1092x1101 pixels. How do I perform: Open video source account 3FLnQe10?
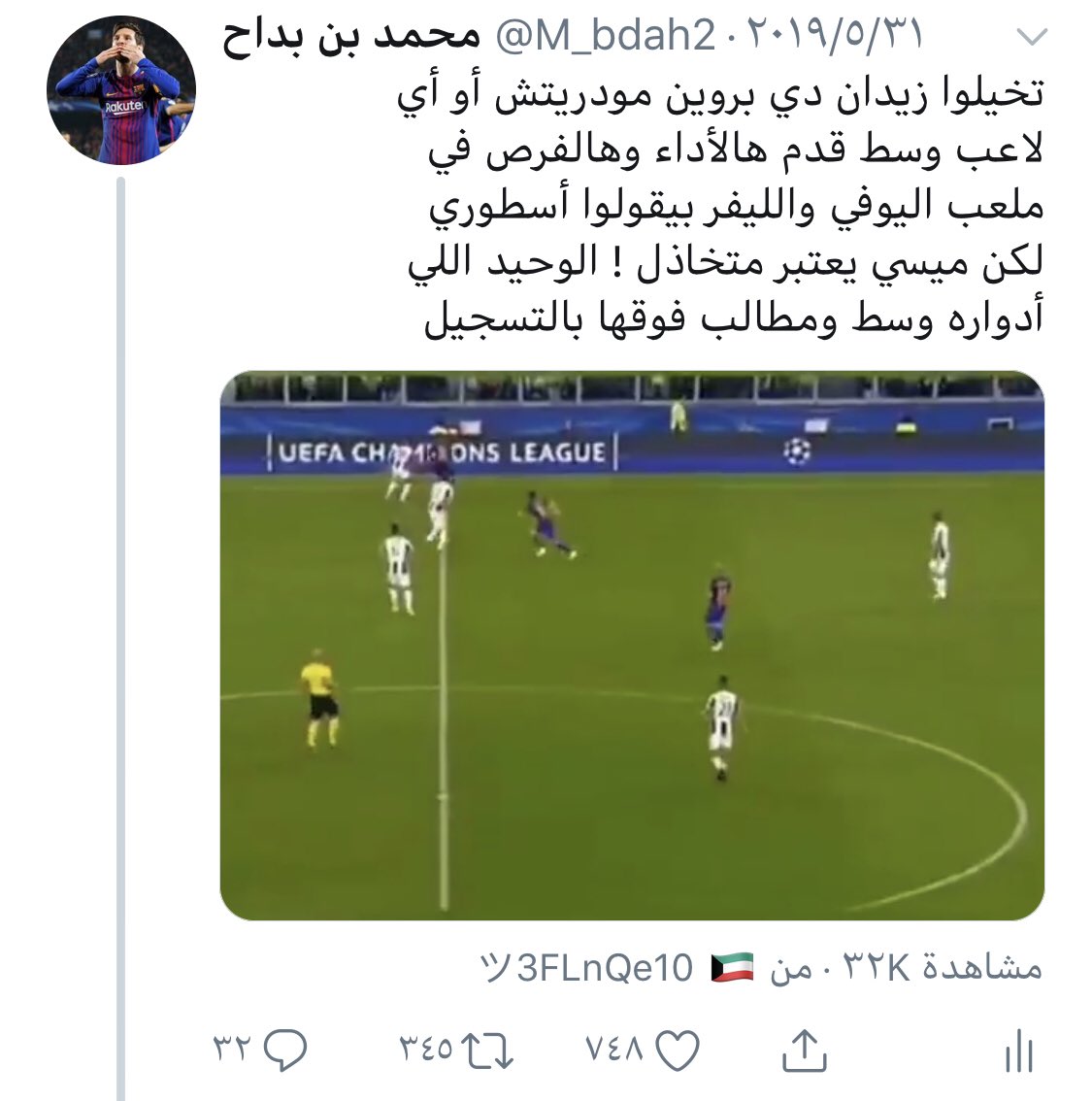tap(586, 968)
